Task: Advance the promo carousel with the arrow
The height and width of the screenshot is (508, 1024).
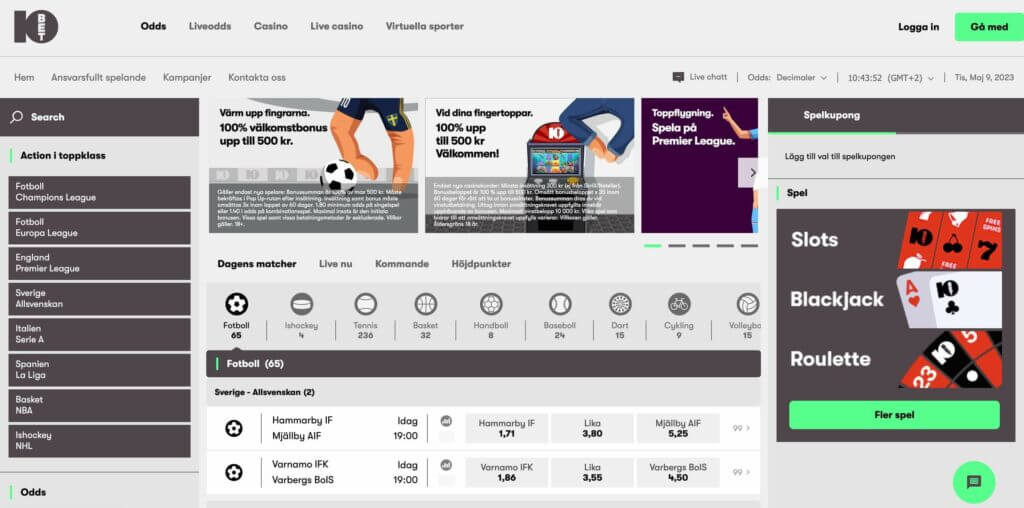Action: click(752, 173)
